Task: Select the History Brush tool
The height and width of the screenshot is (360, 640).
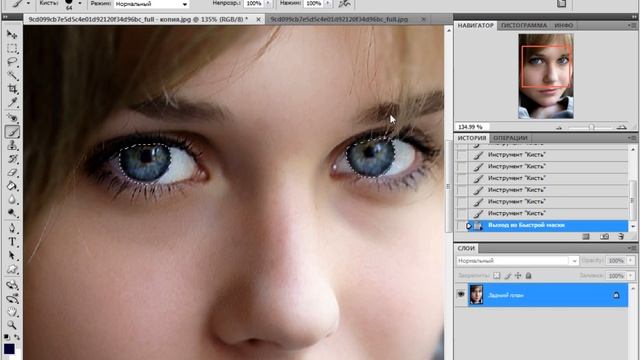Action: pyautogui.click(x=12, y=159)
